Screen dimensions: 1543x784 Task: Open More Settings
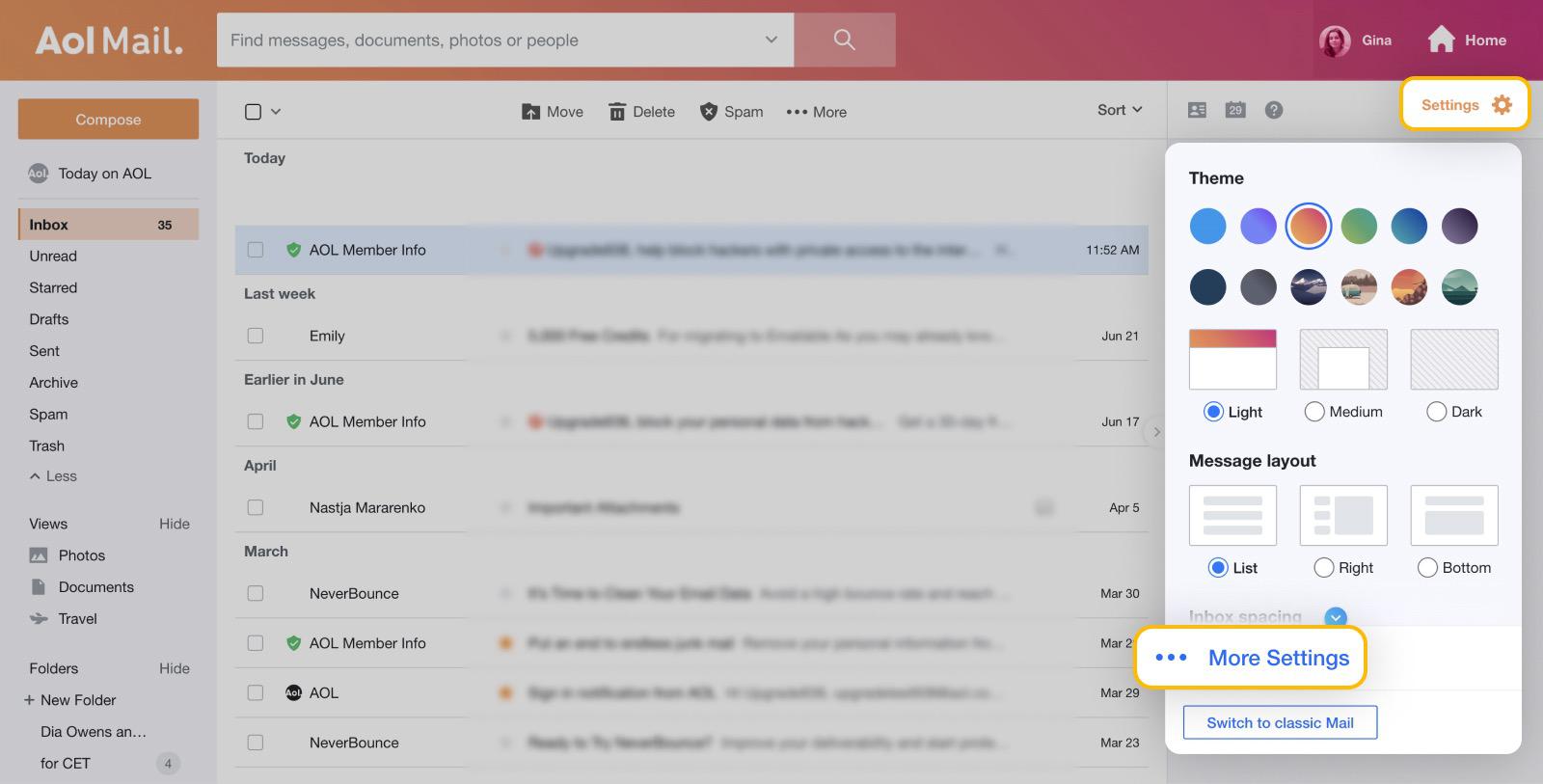(x=1251, y=658)
